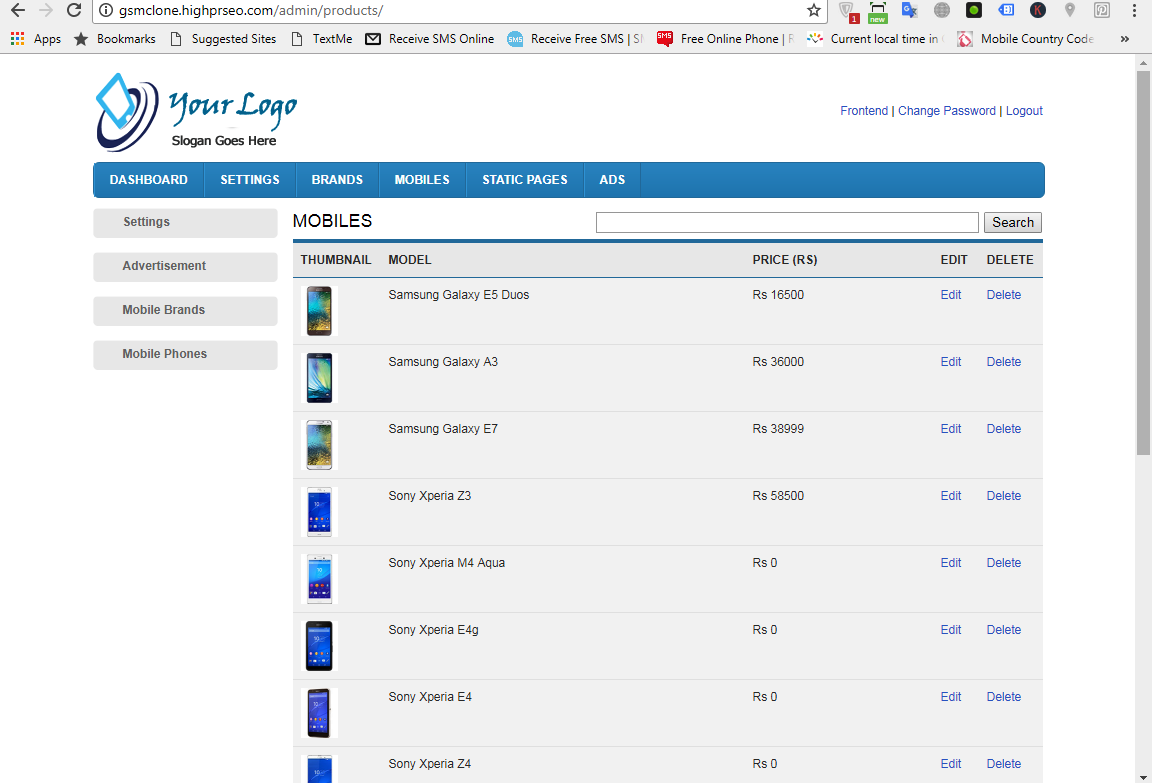Screen dimensions: 1152x783
Task: Open the extension marked 'new'
Action: coord(878,11)
